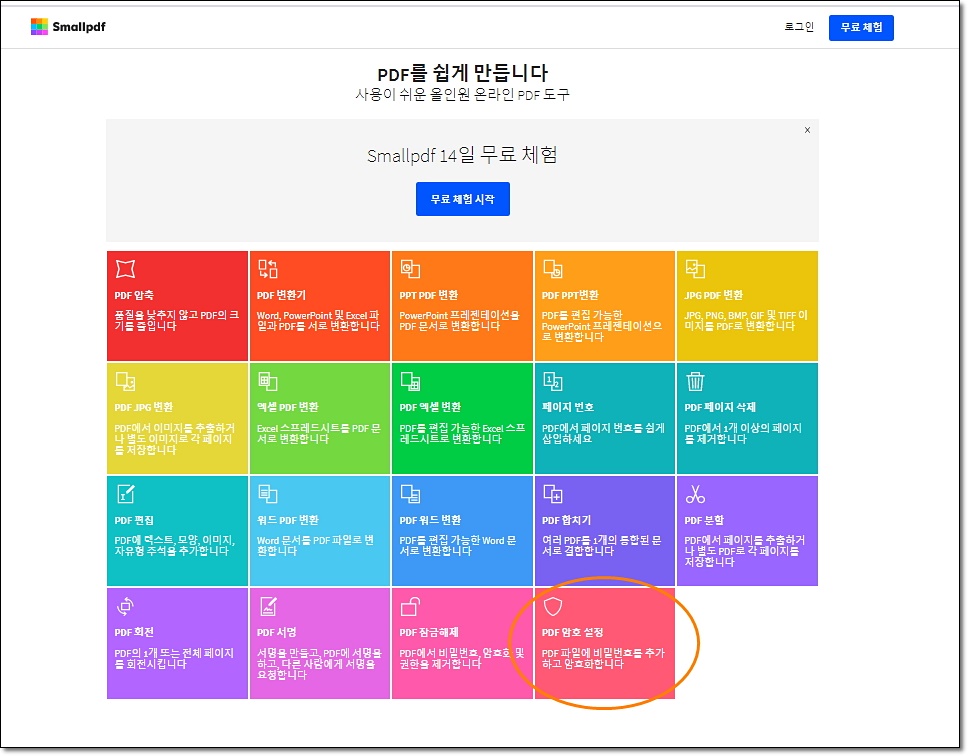Viewport: 968px width, 756px height.
Task: Open the PDF PPT변환 title
Action: coord(570,295)
